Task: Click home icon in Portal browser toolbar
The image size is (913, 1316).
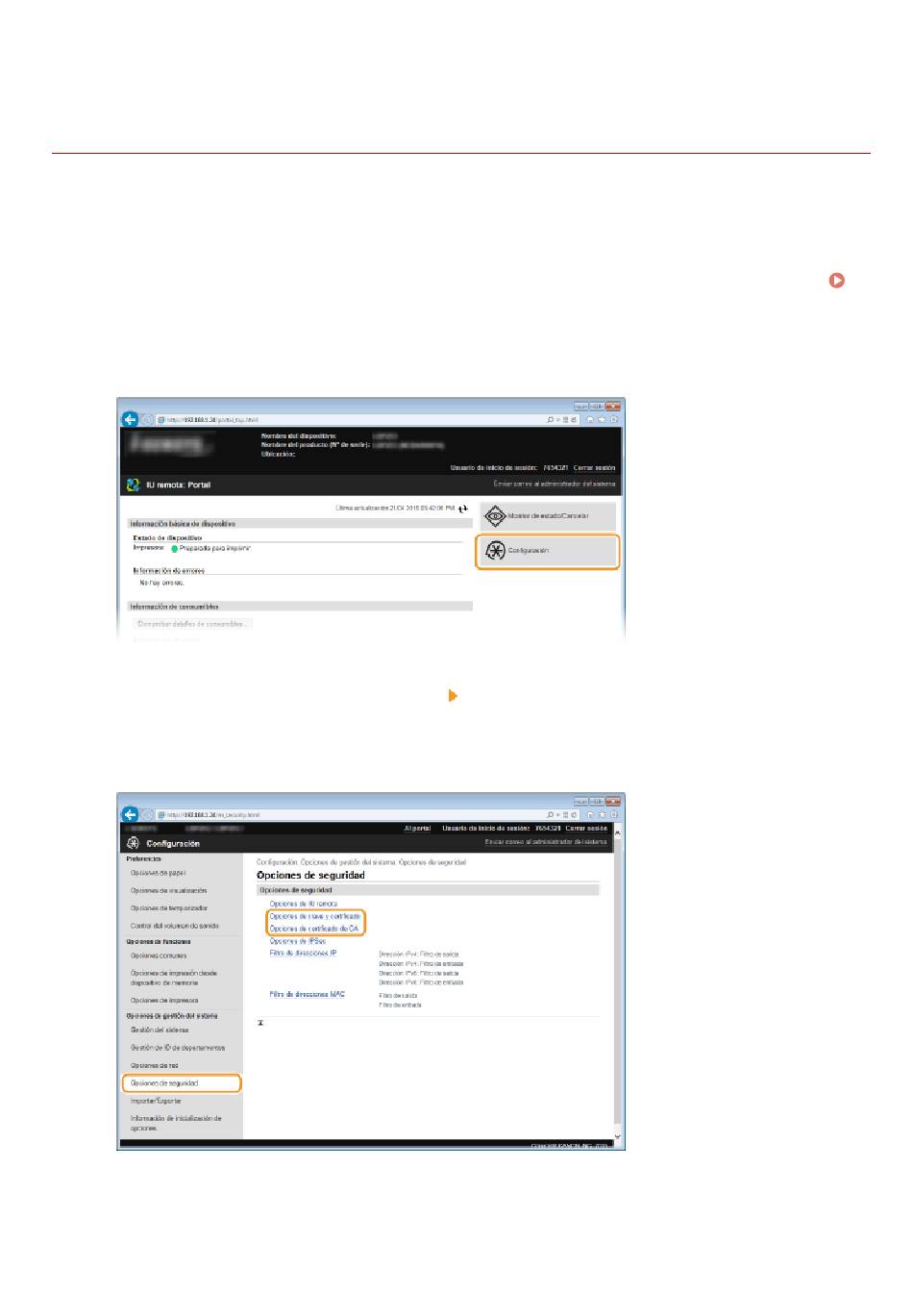Action: tap(592, 420)
